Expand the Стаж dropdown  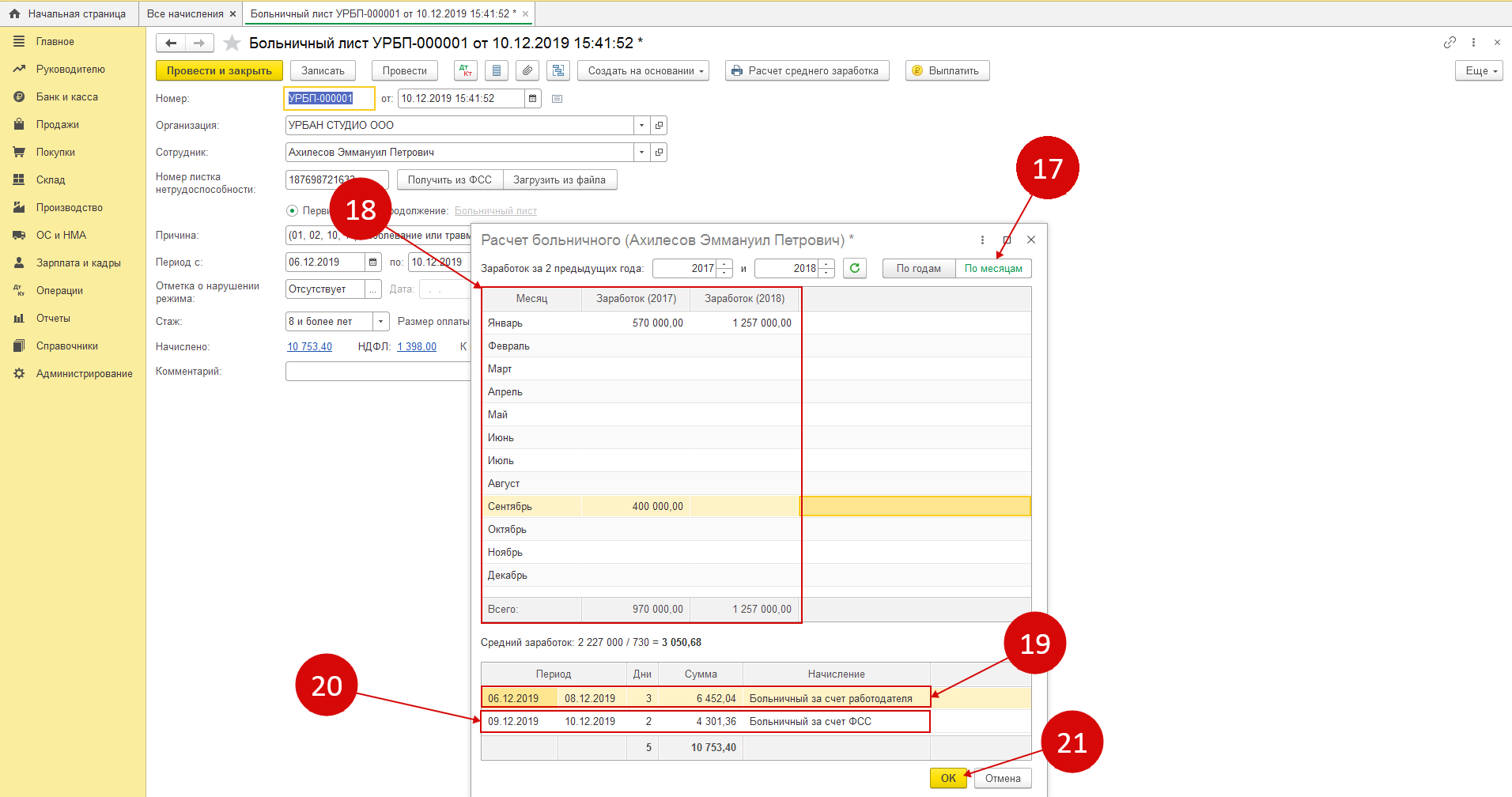[381, 321]
